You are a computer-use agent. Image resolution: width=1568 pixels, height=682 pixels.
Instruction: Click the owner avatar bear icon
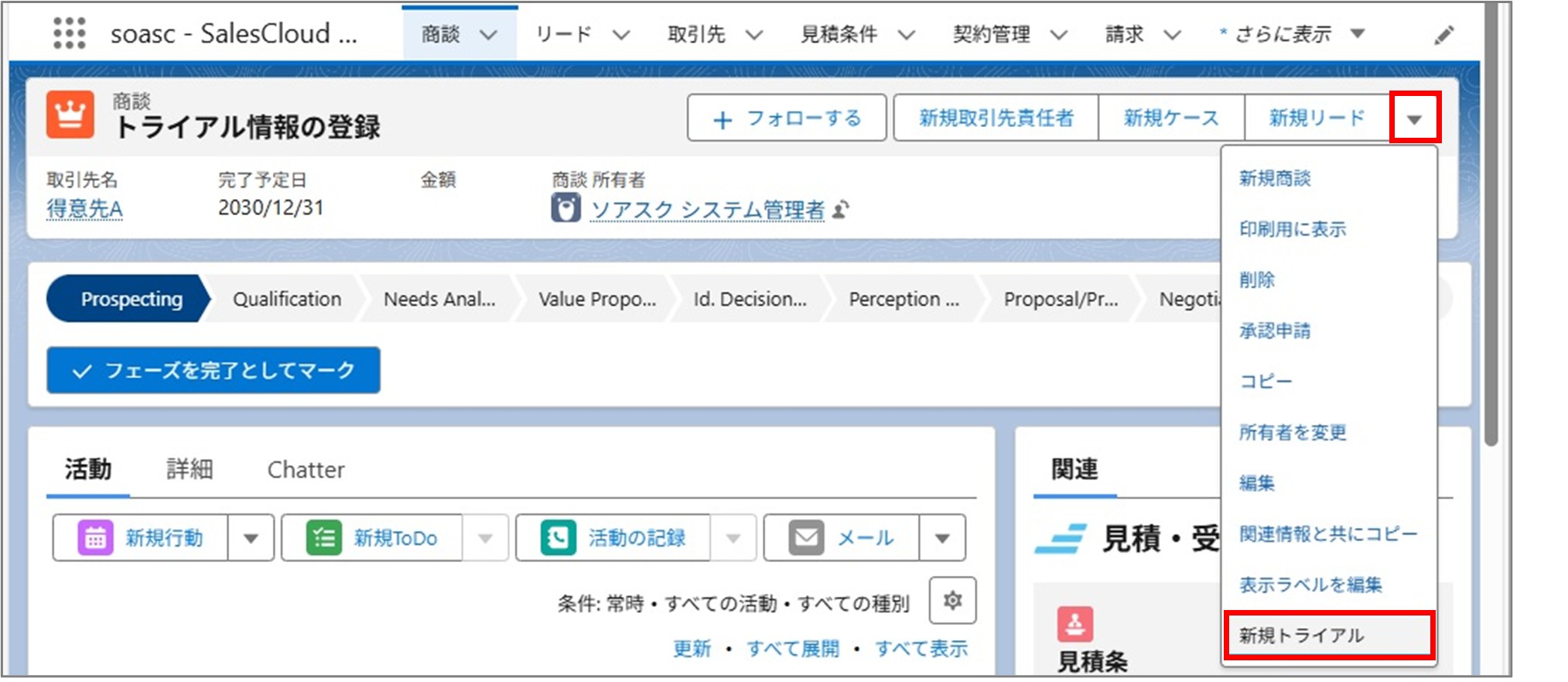coord(565,208)
